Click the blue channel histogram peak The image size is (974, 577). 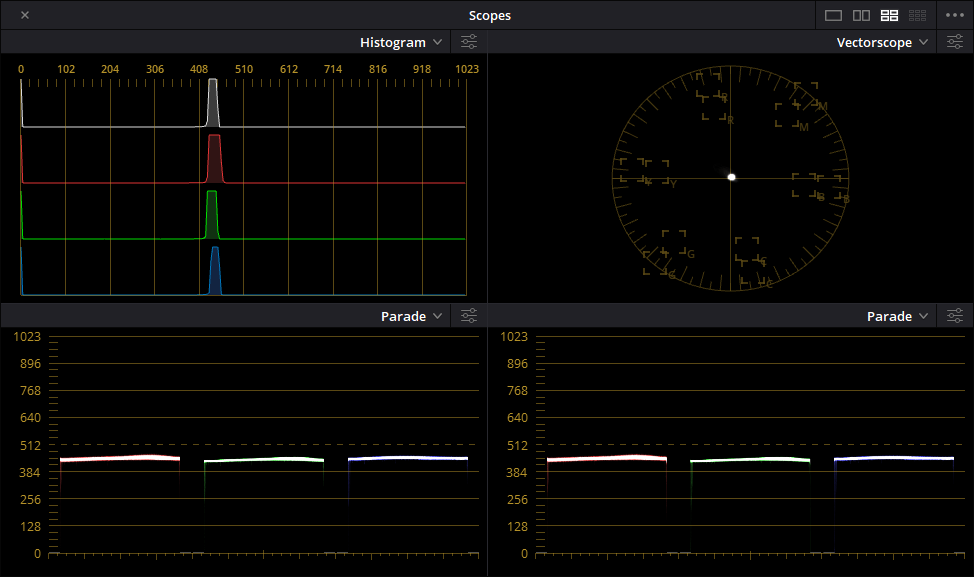[215, 270]
